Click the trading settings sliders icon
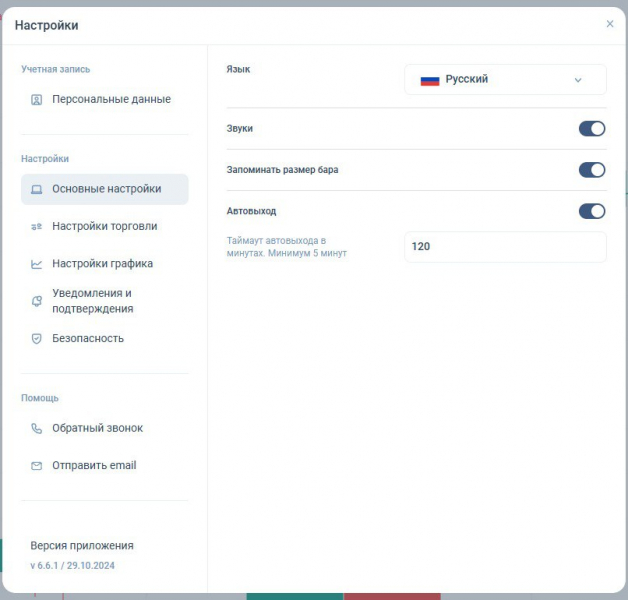 (36, 227)
